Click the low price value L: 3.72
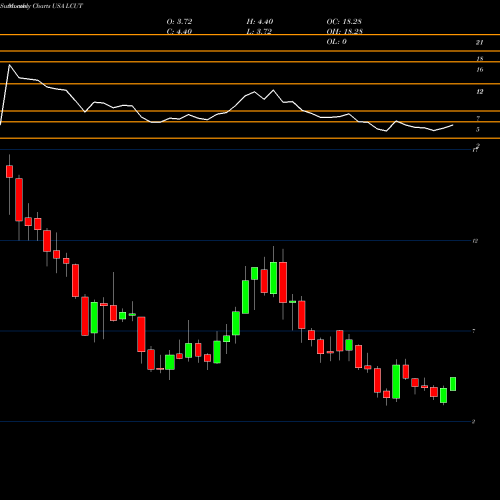This screenshot has width=500, height=500. pyautogui.click(x=259, y=32)
